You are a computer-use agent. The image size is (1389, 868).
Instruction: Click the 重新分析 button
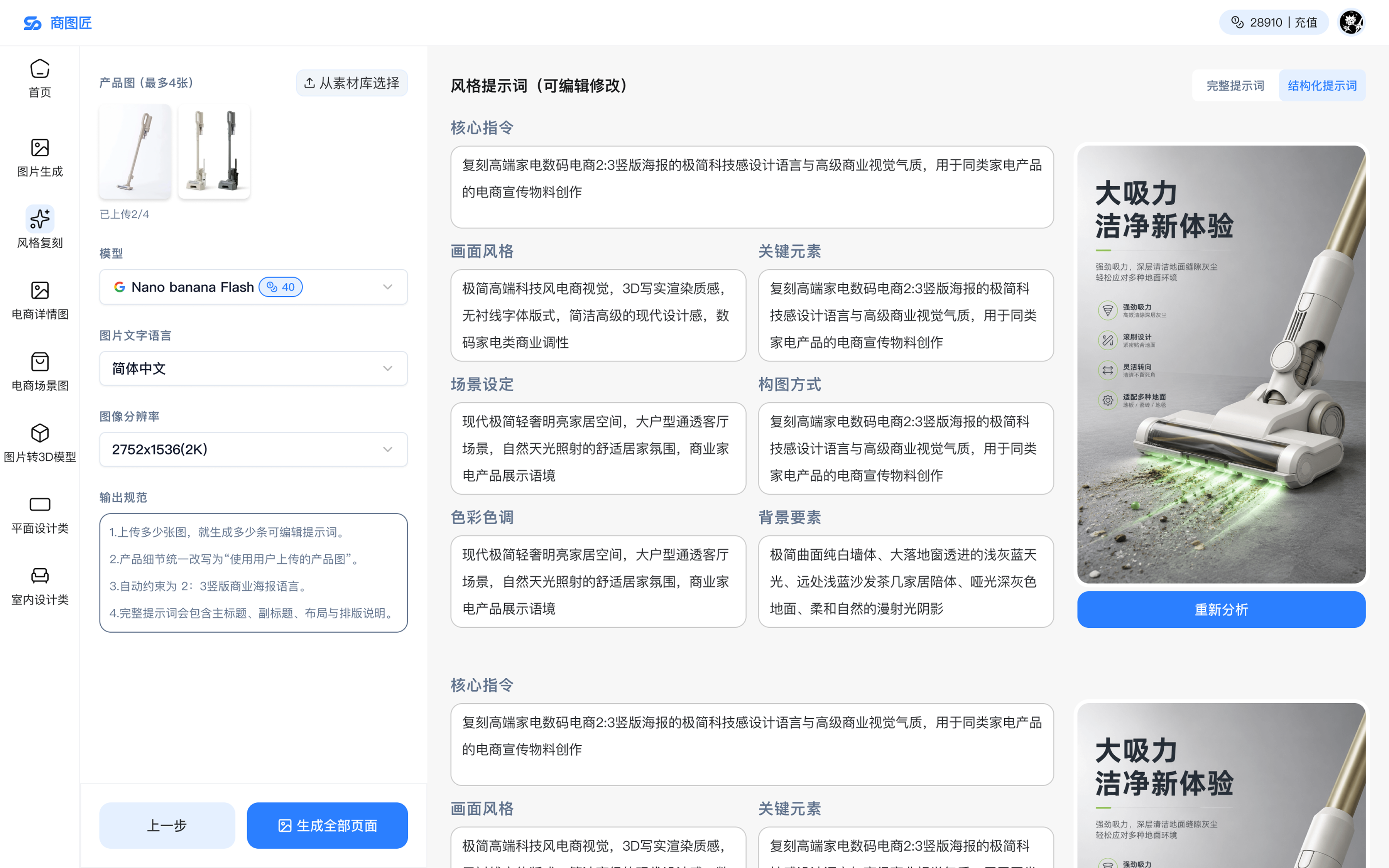pyautogui.click(x=1221, y=610)
